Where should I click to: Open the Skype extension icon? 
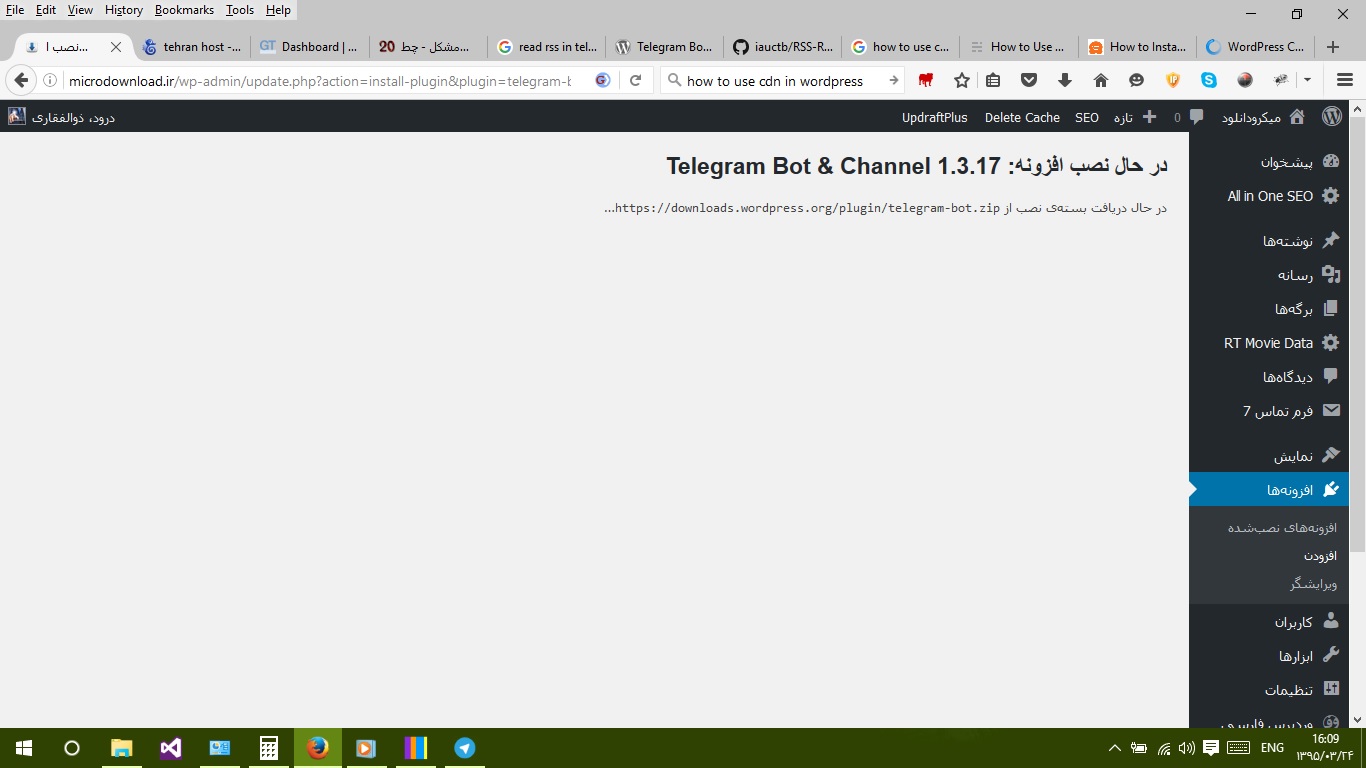click(x=1209, y=80)
